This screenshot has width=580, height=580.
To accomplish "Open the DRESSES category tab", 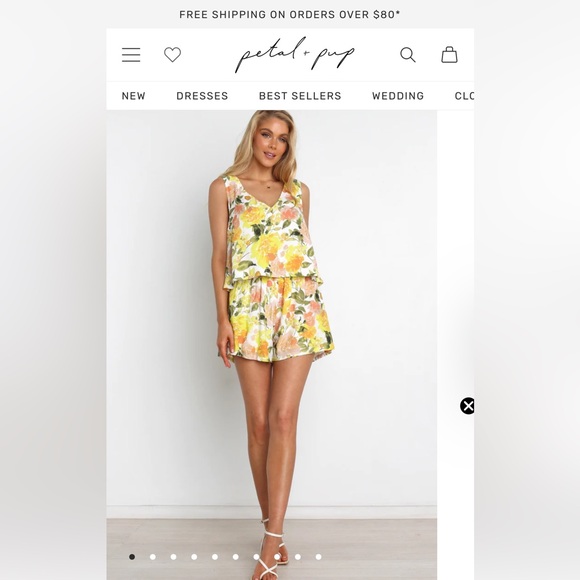I will tap(202, 96).
